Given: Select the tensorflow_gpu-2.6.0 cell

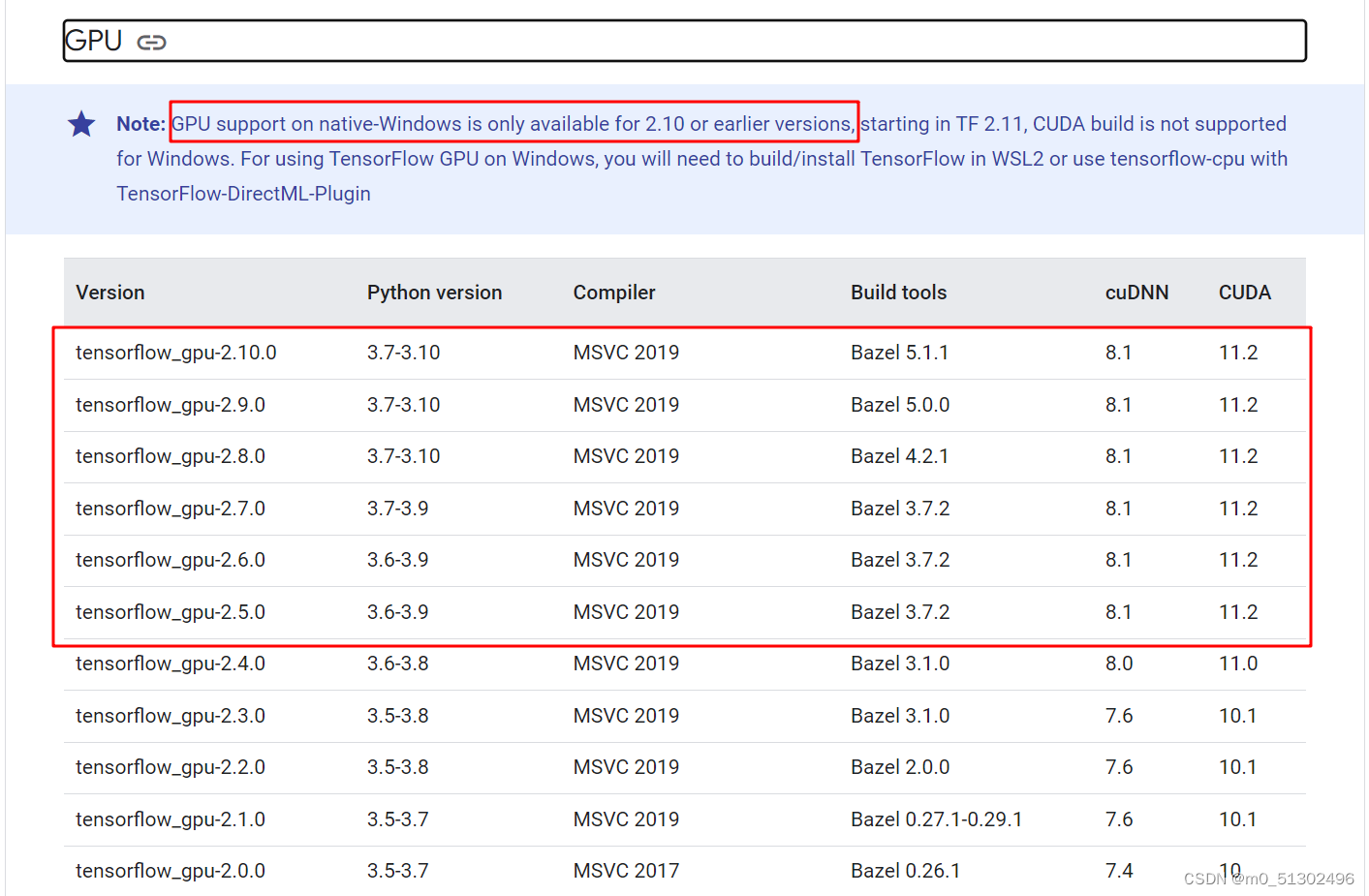Looking at the screenshot, I should (171, 560).
